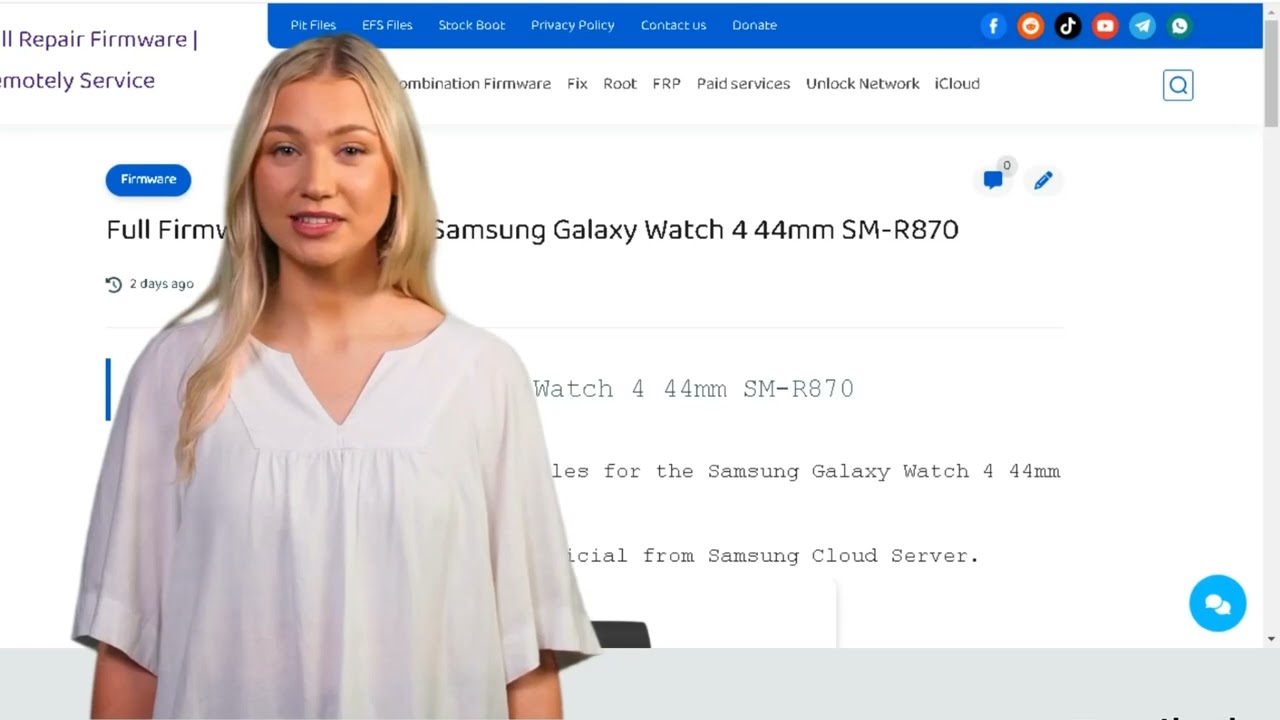The image size is (1280, 720).
Task: Click heading text 'Watch 4 44mm SM-R870'
Action: 694,389
